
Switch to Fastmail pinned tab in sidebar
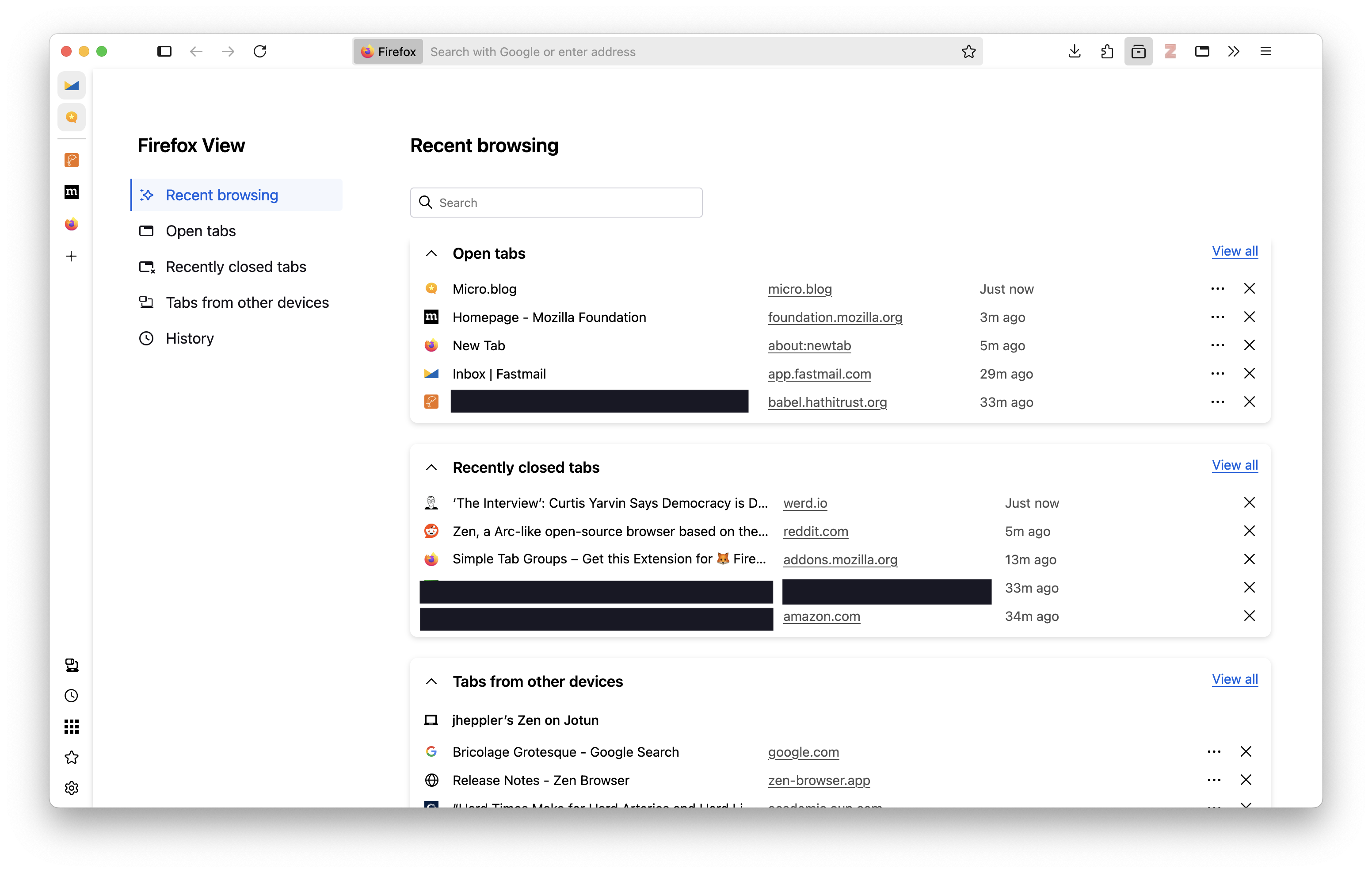coord(71,85)
